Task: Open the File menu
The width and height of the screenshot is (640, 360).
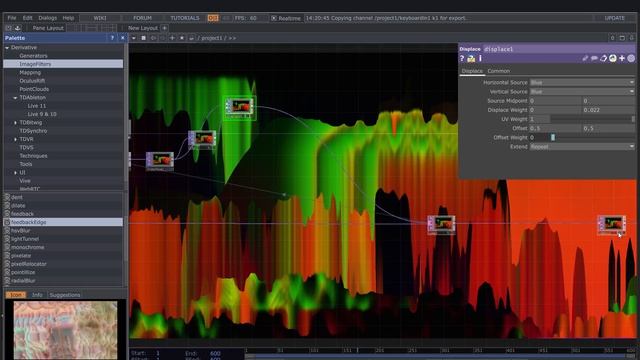Action: tap(12, 18)
